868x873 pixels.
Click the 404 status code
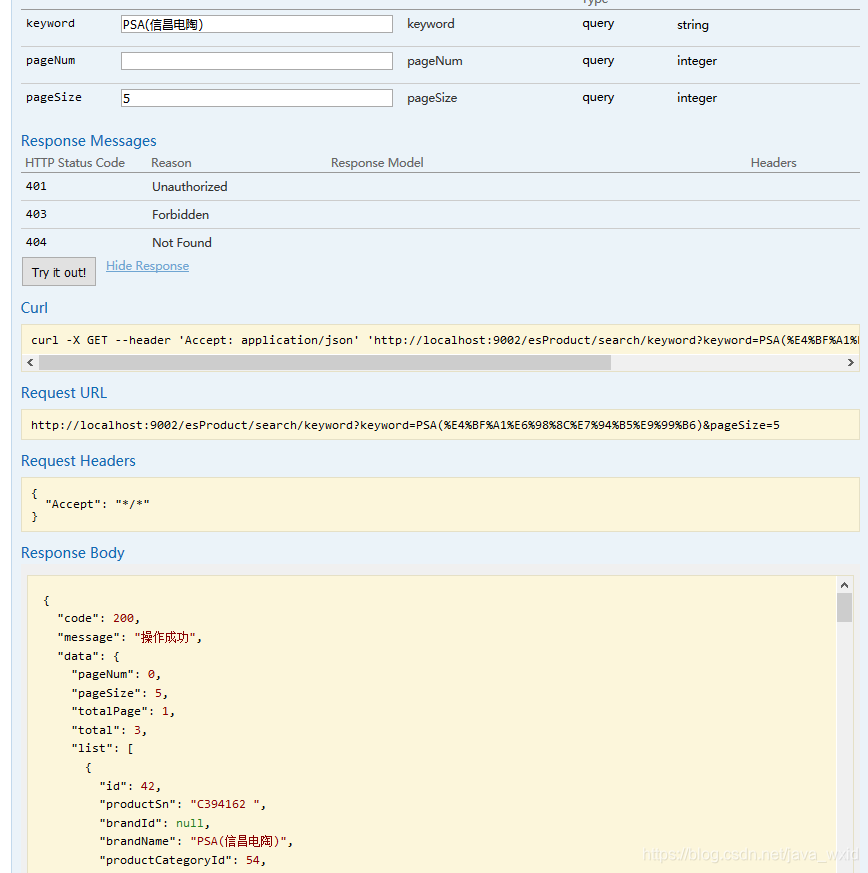(36, 242)
